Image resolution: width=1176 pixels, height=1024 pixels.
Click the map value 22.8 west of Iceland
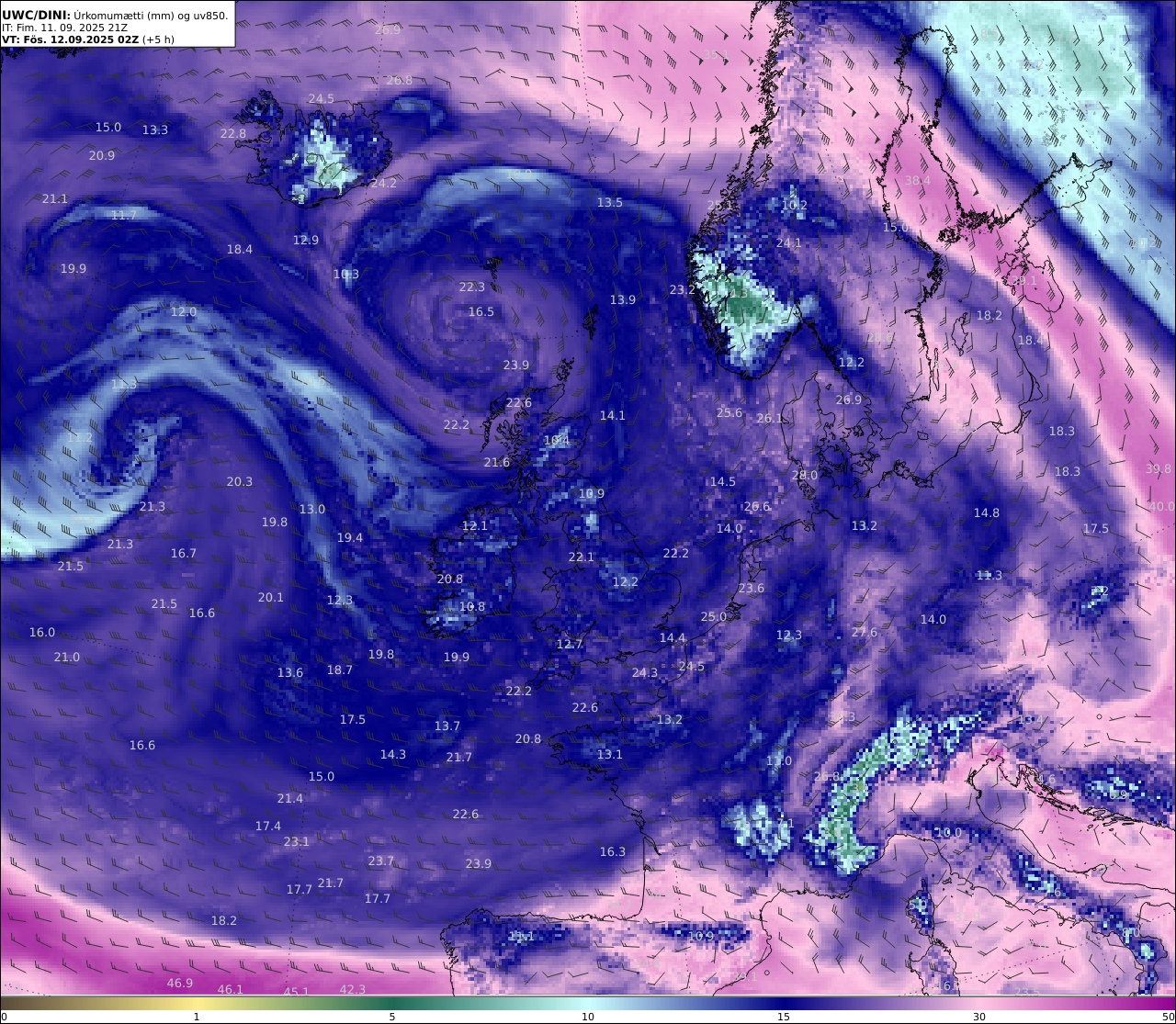pos(233,134)
